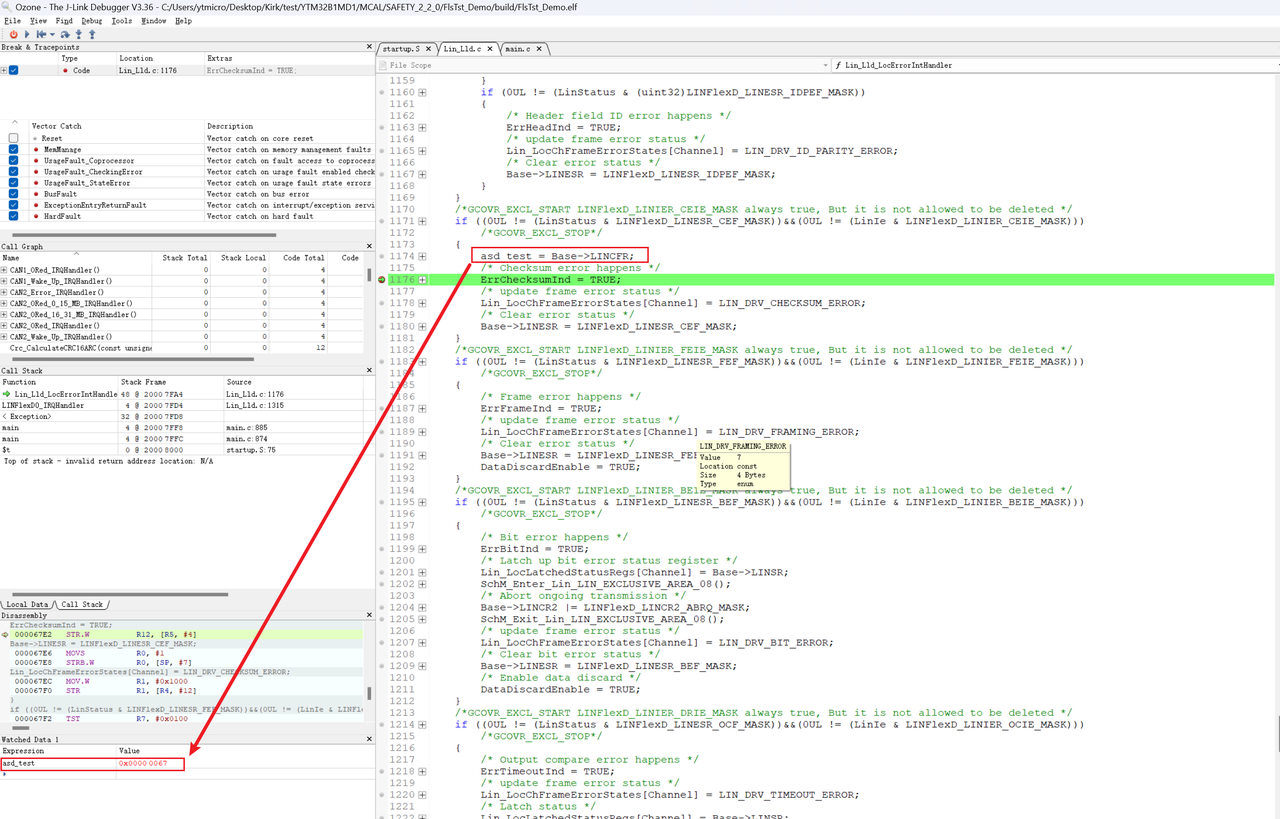Close the Lin_Lld.c tab via its X
The image size is (1280, 819).
[x=489, y=48]
